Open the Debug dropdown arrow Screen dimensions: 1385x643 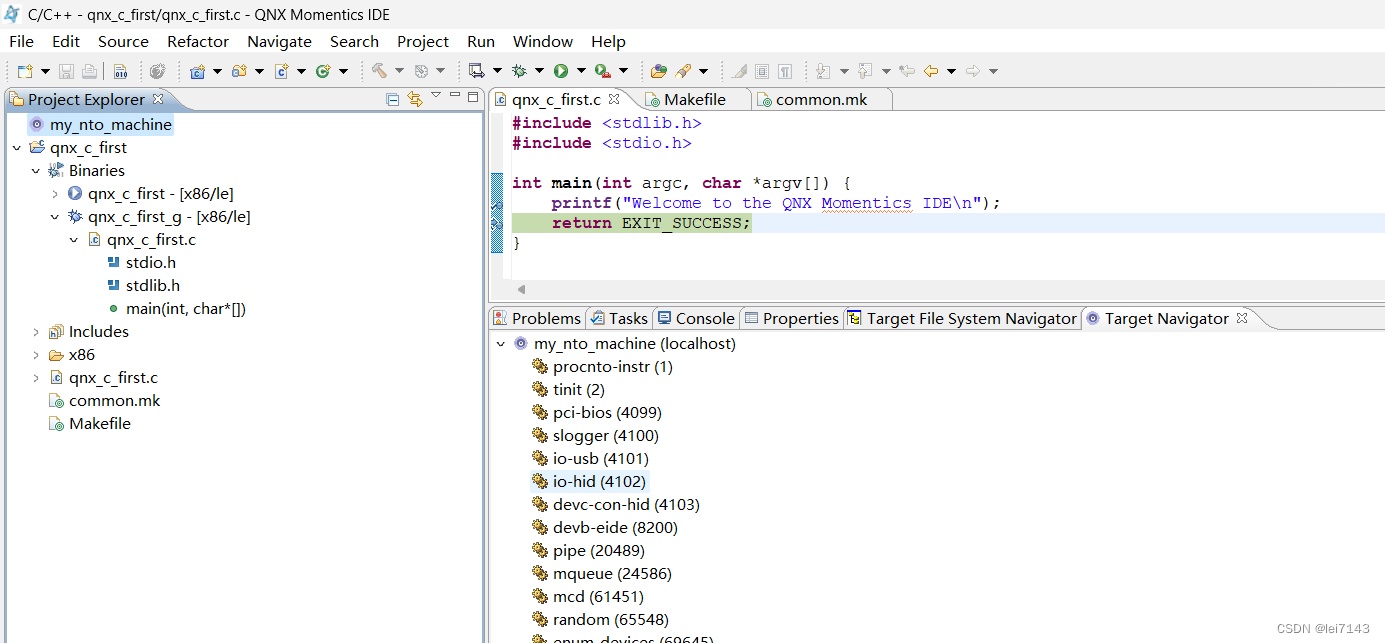pyautogui.click(x=539, y=71)
